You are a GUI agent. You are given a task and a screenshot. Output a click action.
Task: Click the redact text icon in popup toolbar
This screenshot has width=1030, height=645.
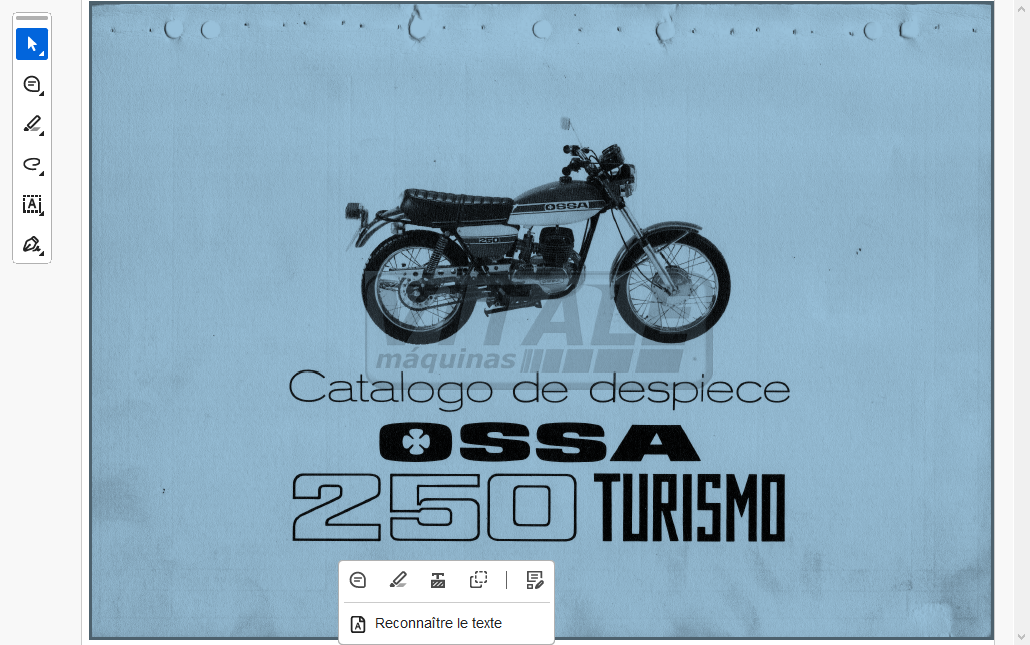pos(438,580)
